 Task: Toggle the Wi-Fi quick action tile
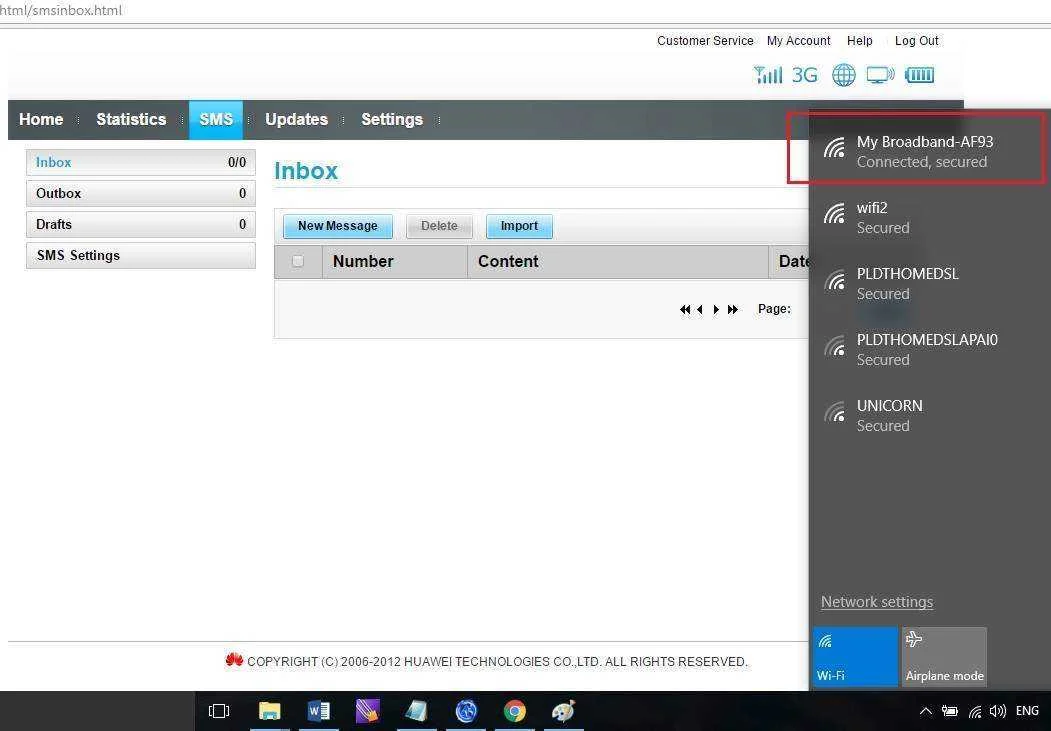[855, 657]
